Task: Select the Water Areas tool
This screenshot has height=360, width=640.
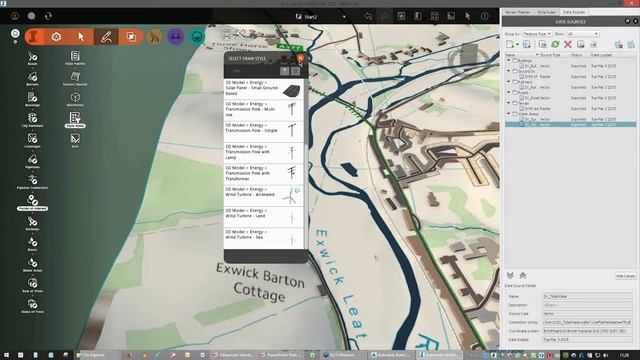Action: [x=32, y=264]
